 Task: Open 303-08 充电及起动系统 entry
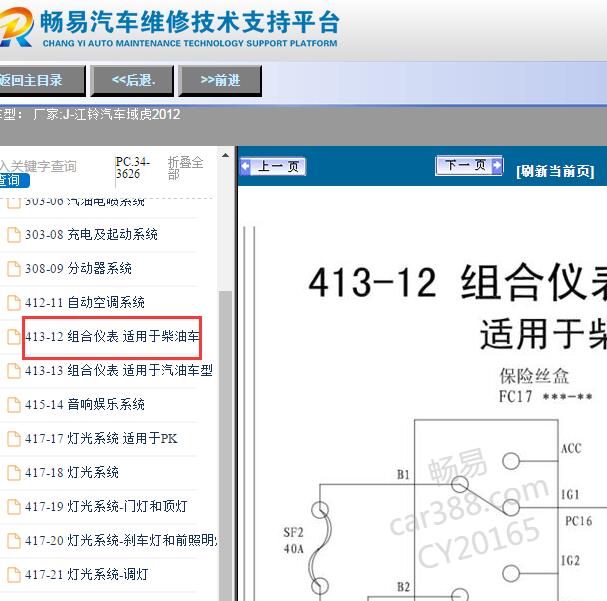[x=91, y=235]
